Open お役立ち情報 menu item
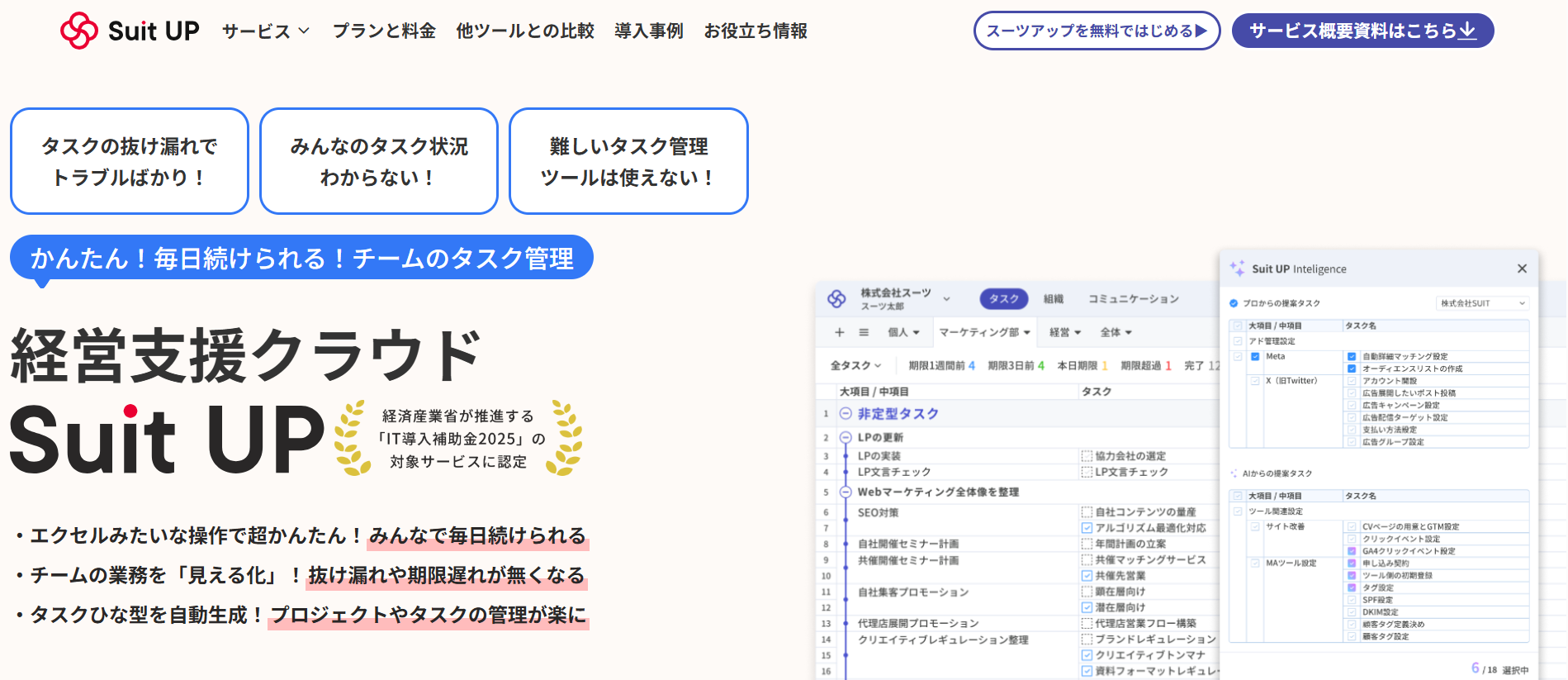The image size is (1568, 680). tap(756, 31)
